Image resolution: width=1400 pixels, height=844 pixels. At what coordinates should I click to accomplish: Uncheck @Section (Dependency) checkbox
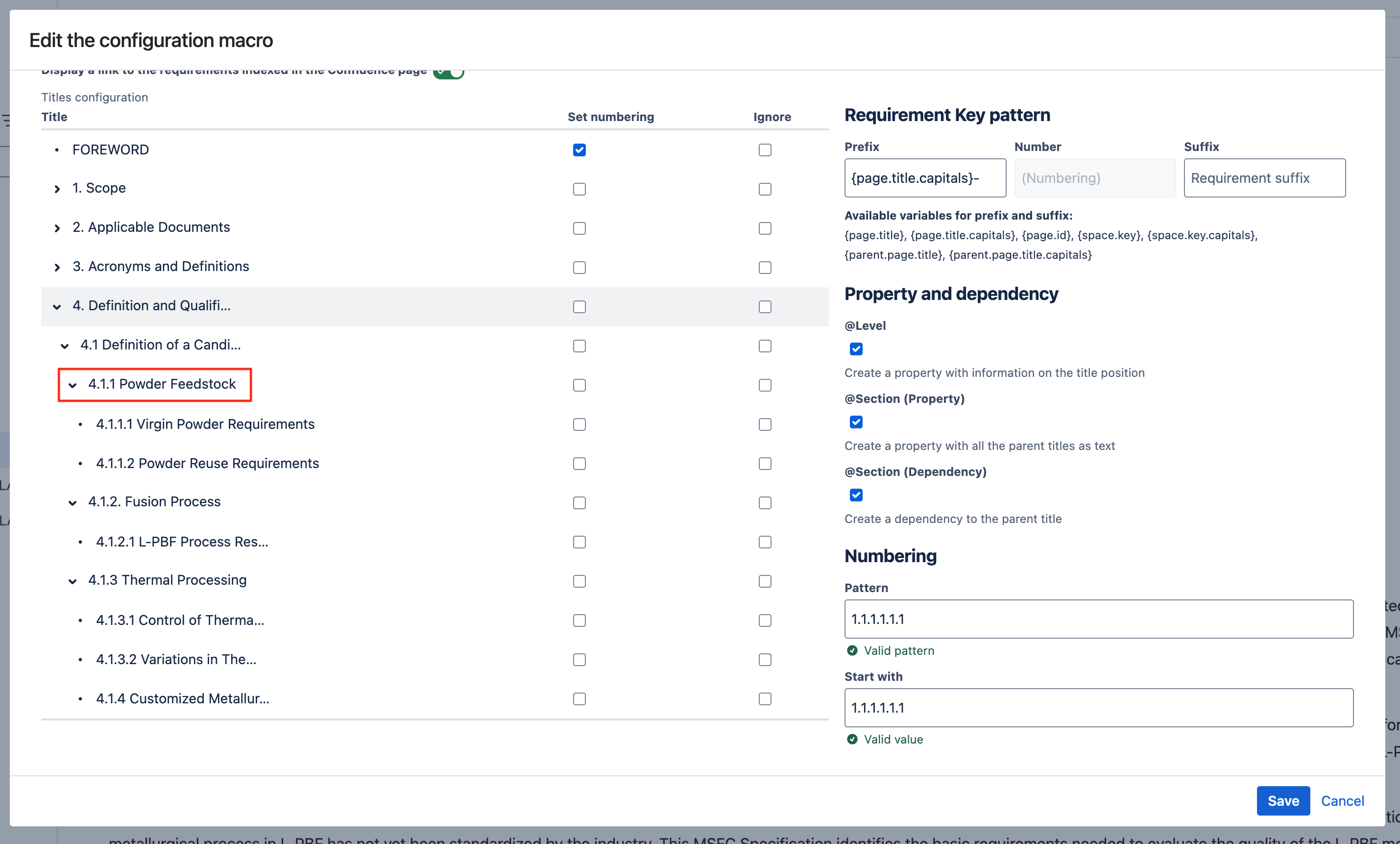pyautogui.click(x=856, y=495)
